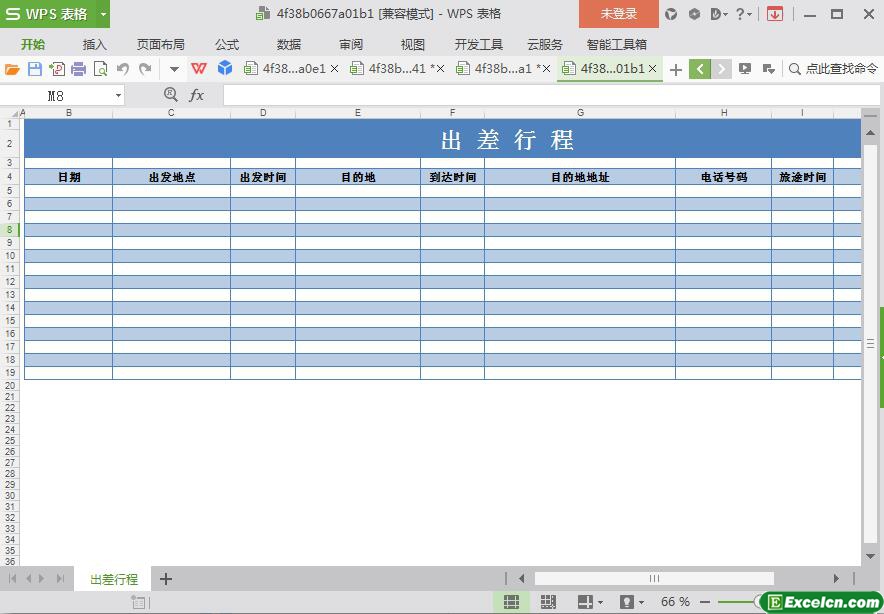Zoom out with the minus button
The height and width of the screenshot is (614, 884).
click(x=705, y=602)
